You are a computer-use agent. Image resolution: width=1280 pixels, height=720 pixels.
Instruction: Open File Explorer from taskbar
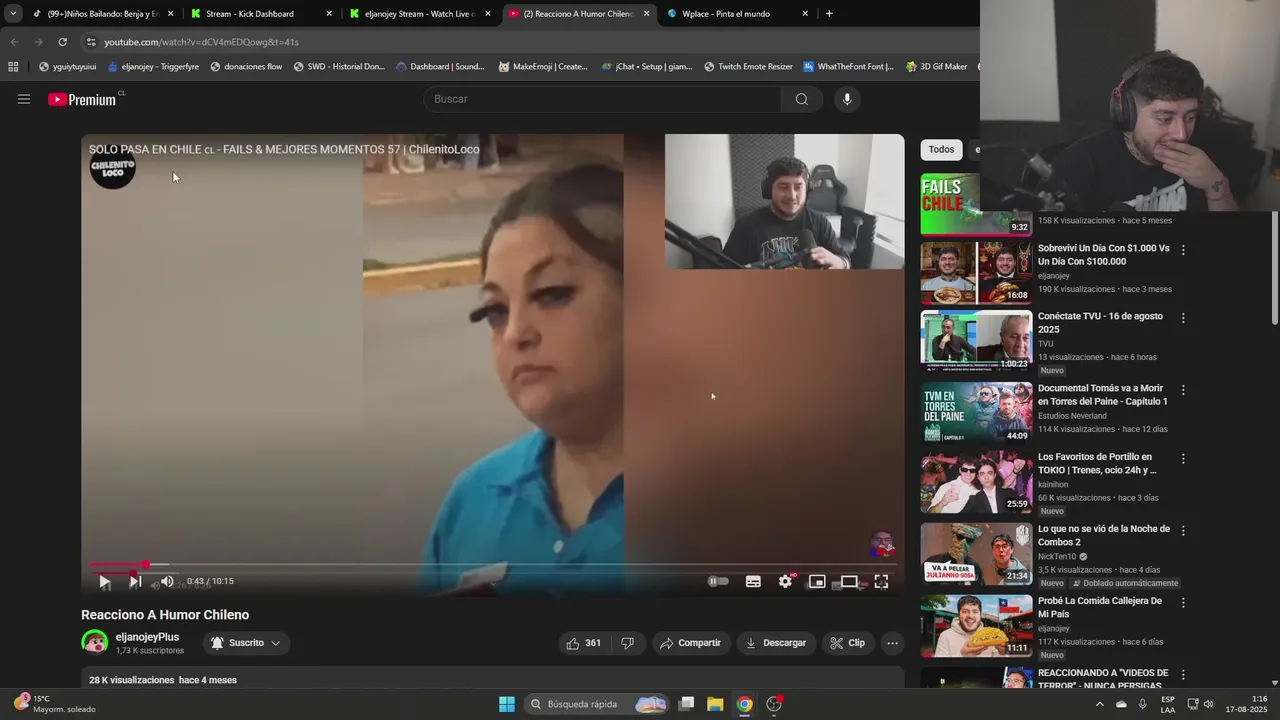pyautogui.click(x=715, y=704)
